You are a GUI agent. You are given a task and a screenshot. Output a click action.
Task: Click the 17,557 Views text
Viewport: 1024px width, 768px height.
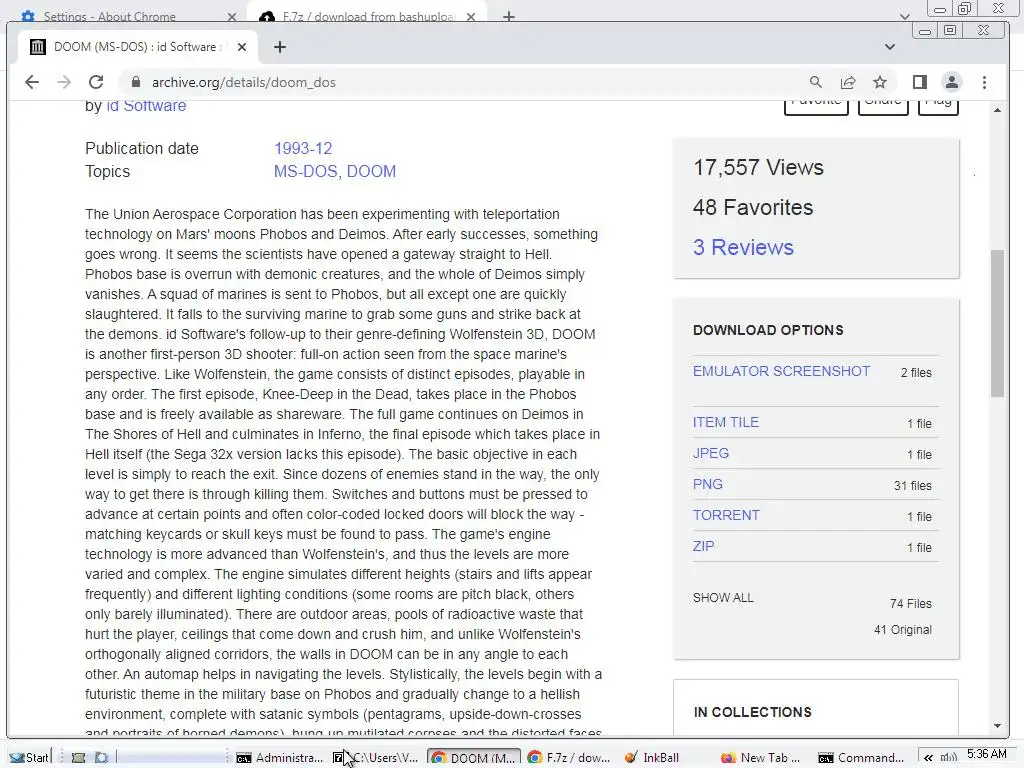[758, 168]
